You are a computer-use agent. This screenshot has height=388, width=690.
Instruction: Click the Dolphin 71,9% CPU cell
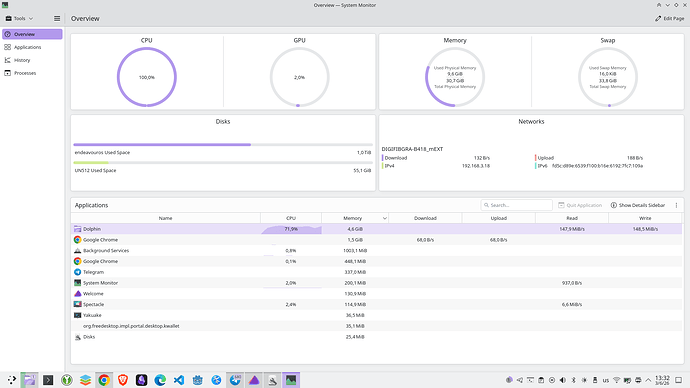(291, 229)
